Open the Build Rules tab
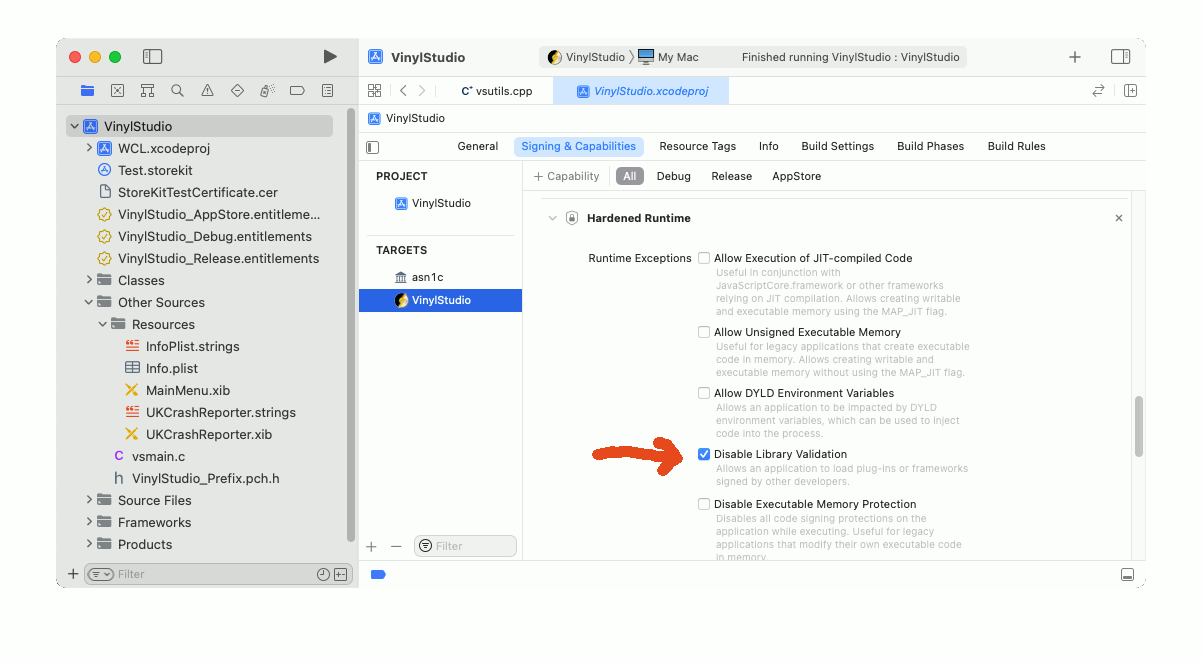 click(x=1017, y=146)
